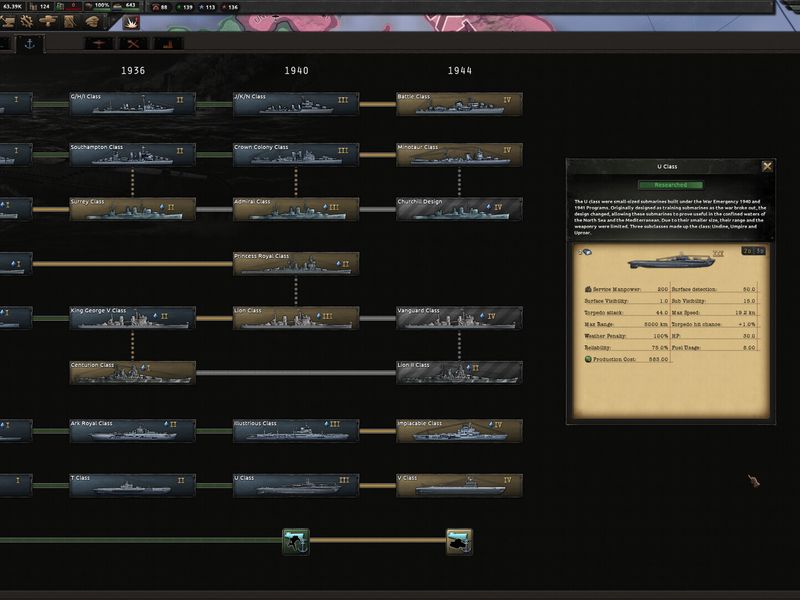The image size is (800, 600).
Task: Click the Surface detection stat
Action: pyautogui.click(x=714, y=289)
